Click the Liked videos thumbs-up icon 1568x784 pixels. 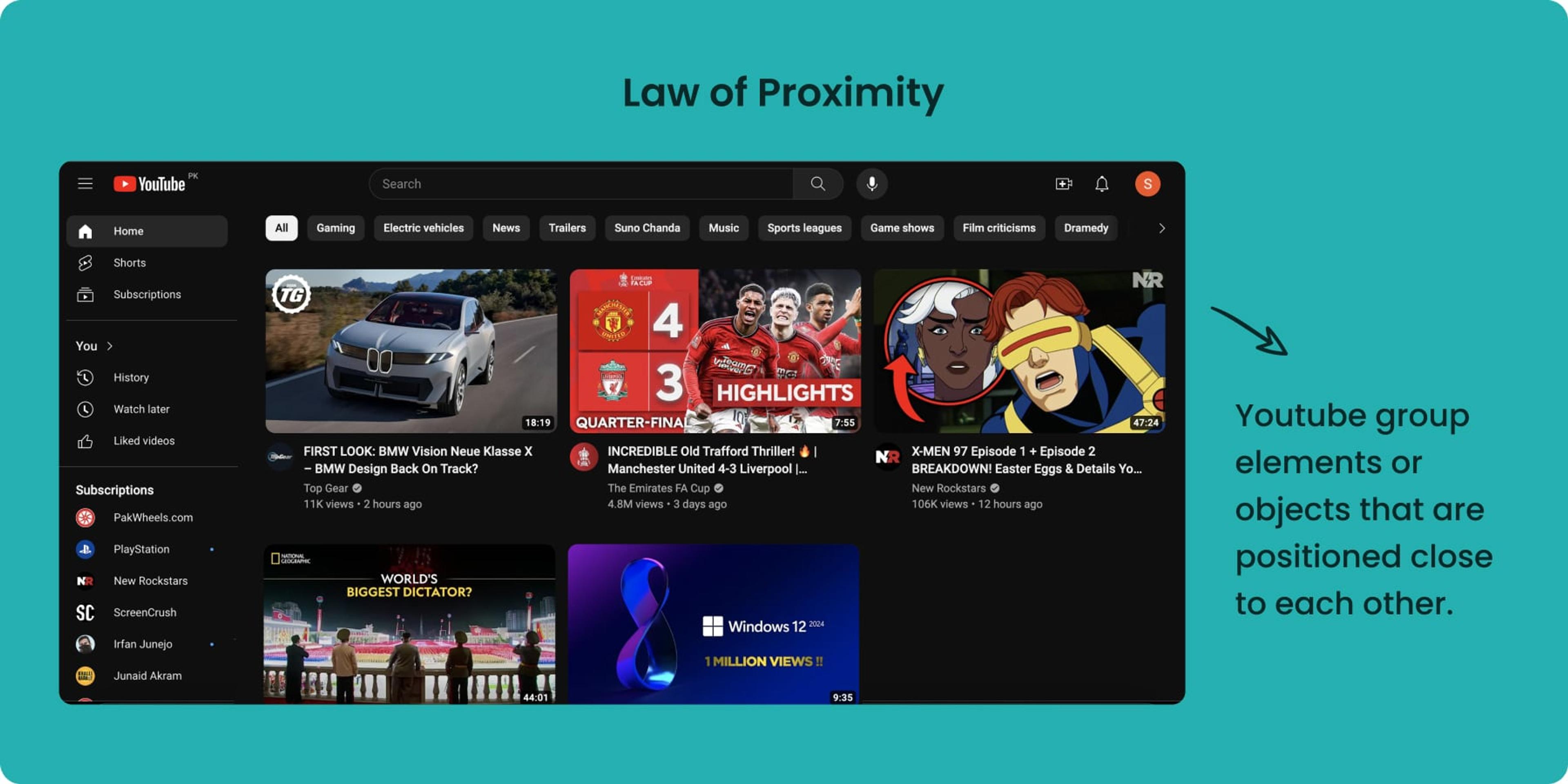[x=85, y=441]
